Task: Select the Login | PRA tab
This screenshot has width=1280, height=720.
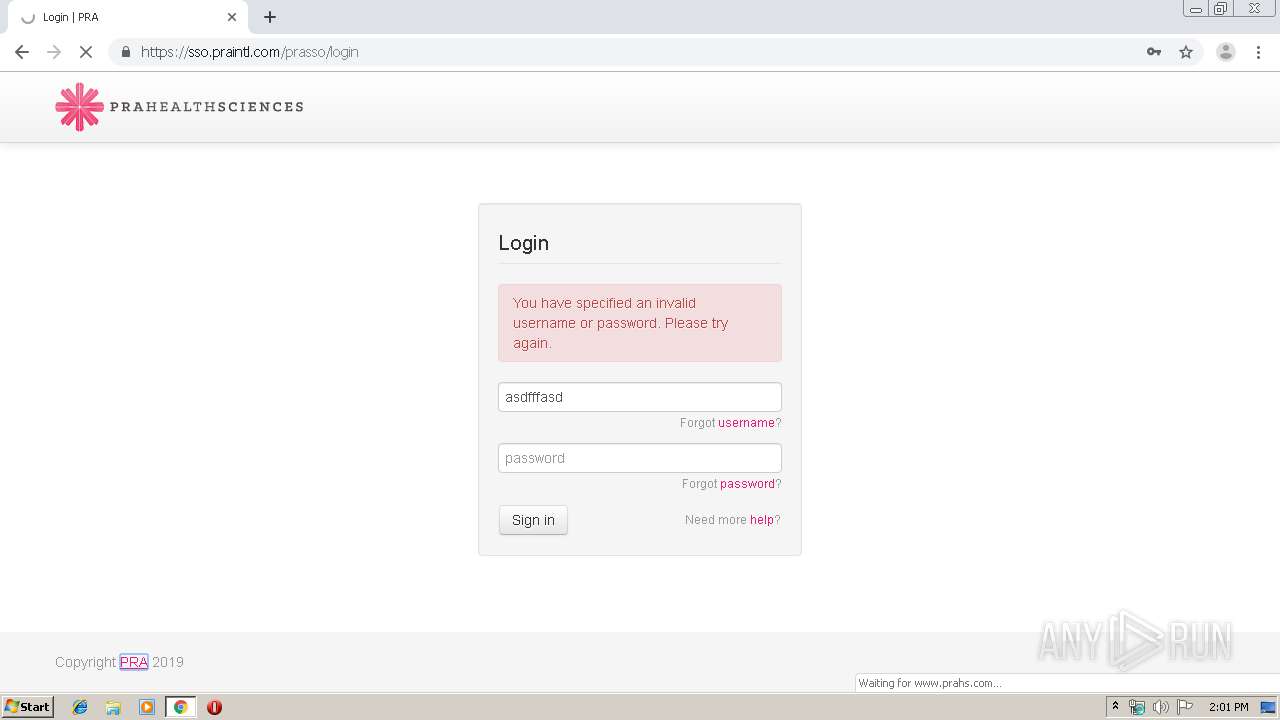Action: pos(126,17)
